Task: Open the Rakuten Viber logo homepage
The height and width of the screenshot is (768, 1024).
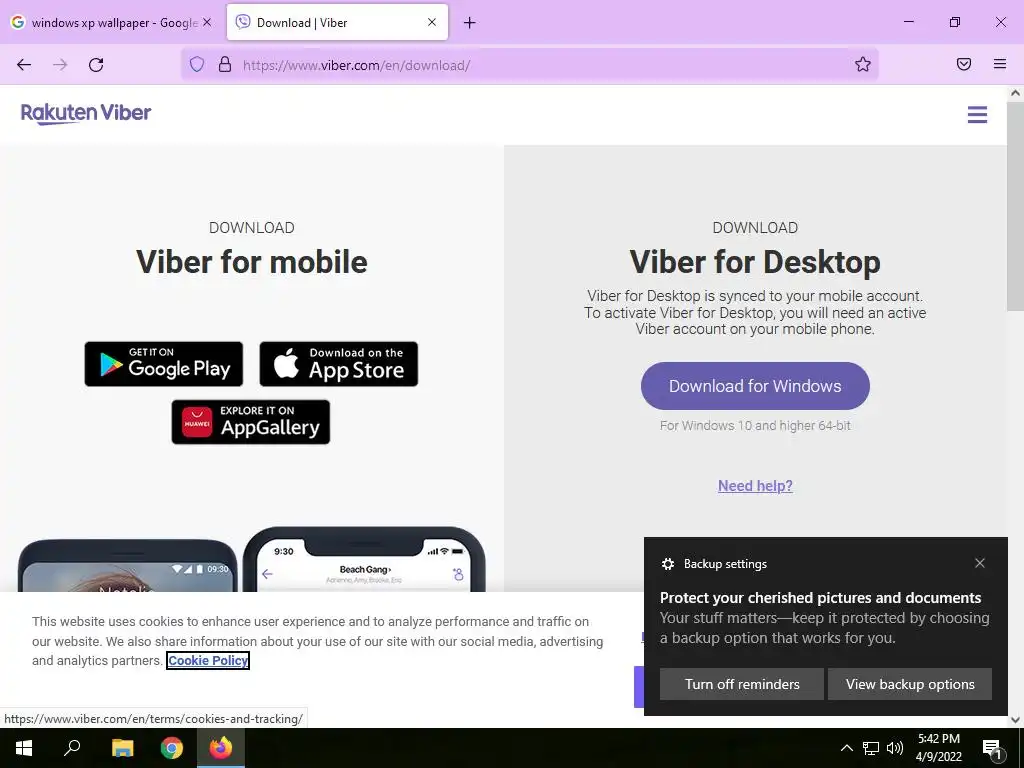Action: point(86,114)
